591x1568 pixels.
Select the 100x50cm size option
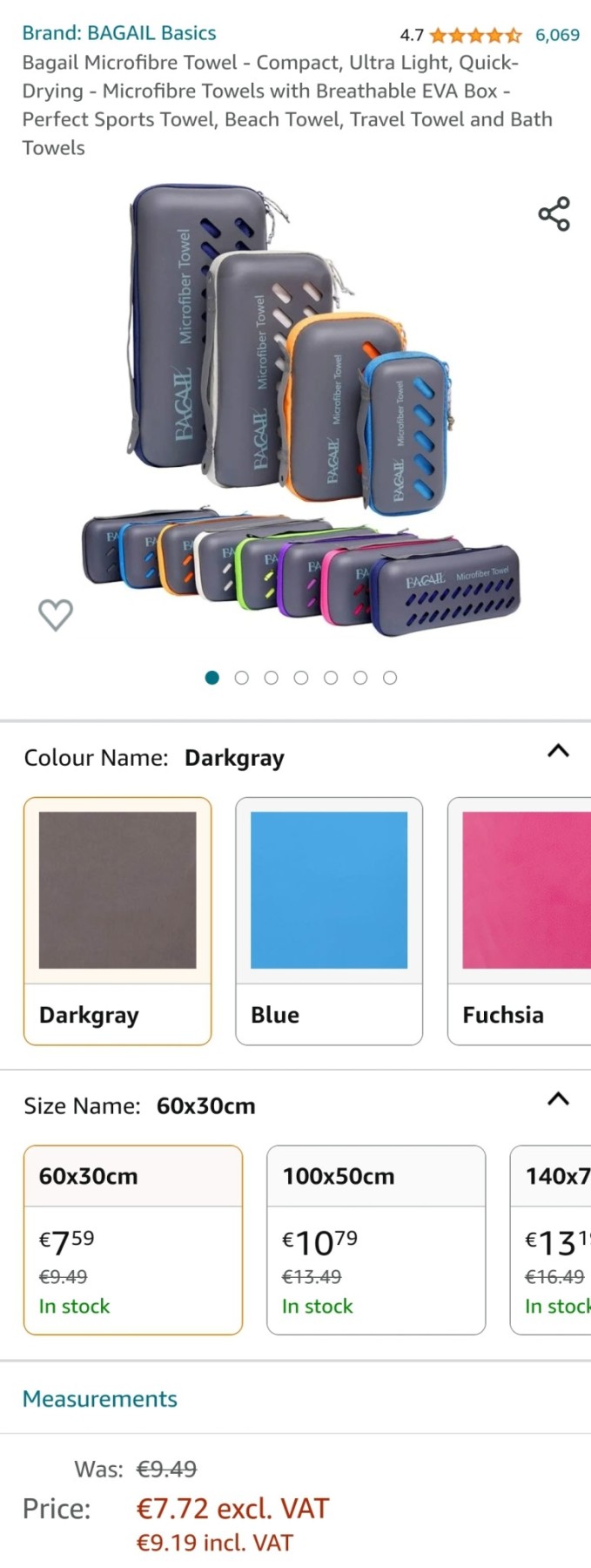tap(376, 1240)
